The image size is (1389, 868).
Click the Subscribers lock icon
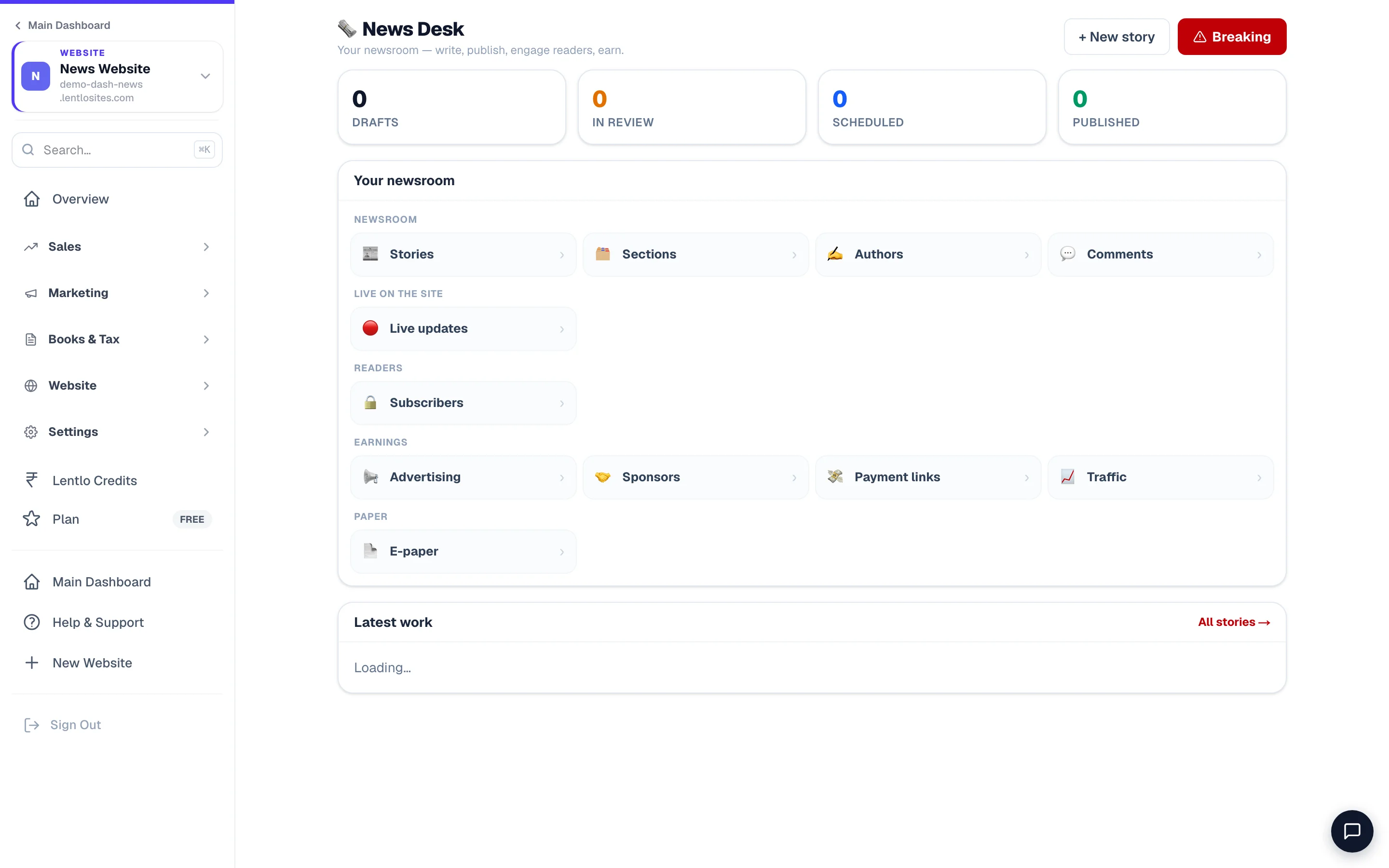[370, 403]
